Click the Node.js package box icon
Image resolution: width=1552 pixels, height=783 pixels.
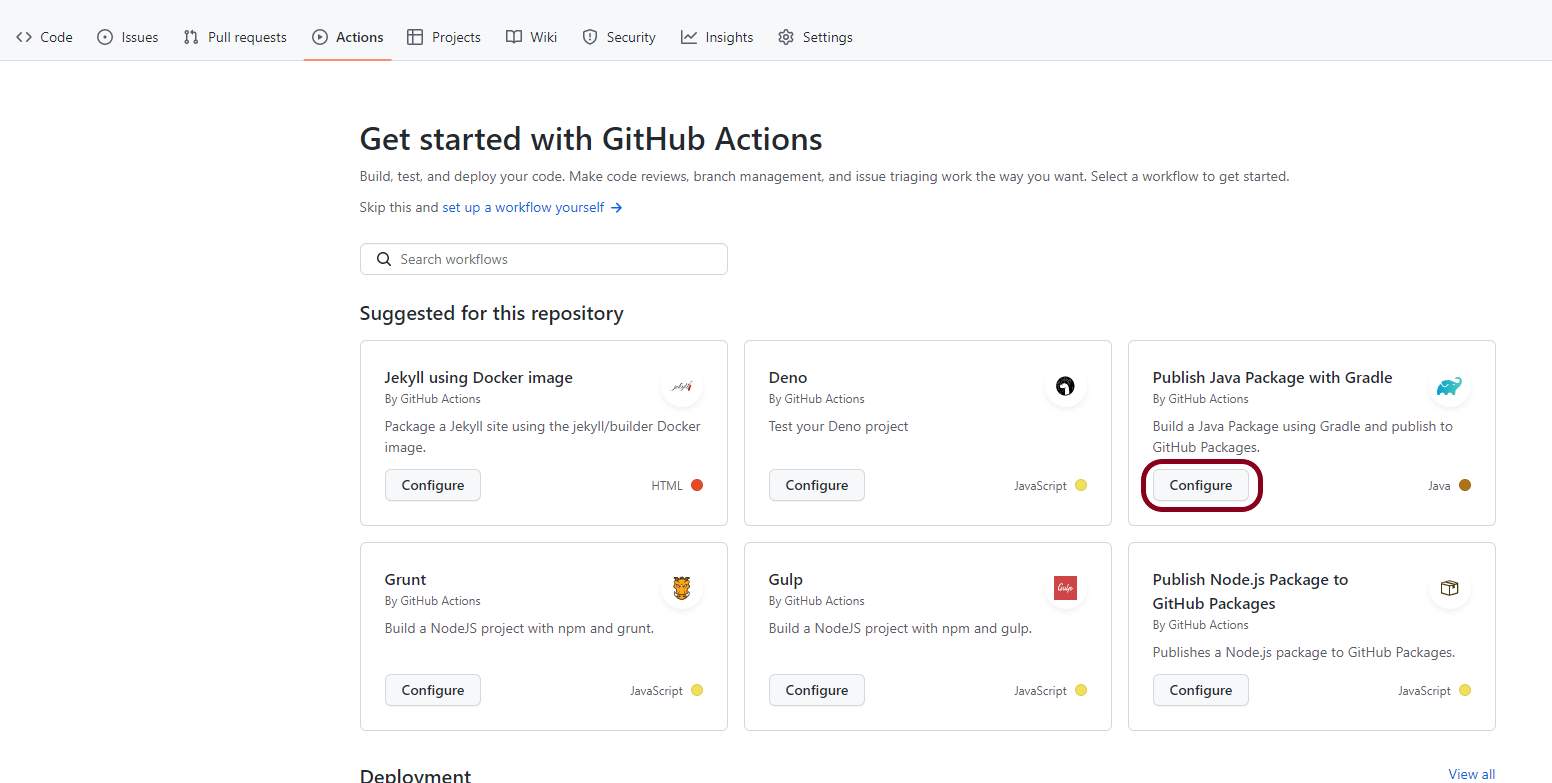pyautogui.click(x=1450, y=588)
